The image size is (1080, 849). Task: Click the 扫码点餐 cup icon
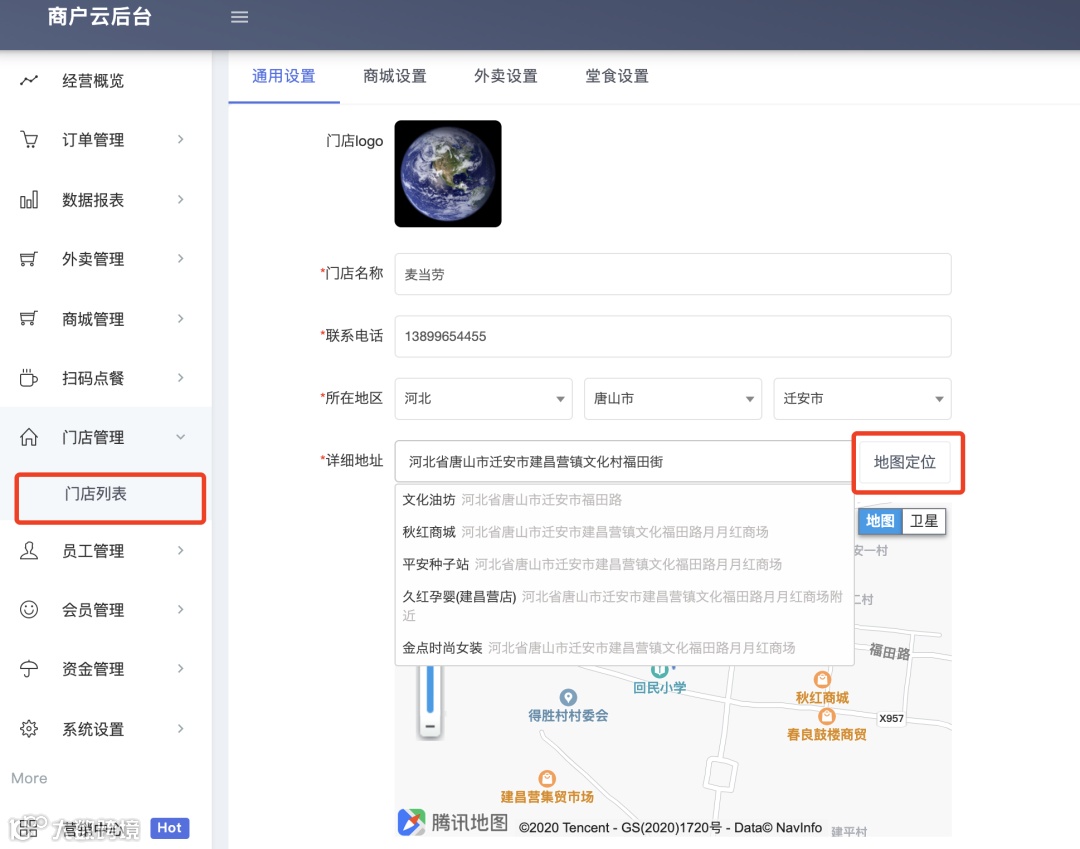(29, 378)
